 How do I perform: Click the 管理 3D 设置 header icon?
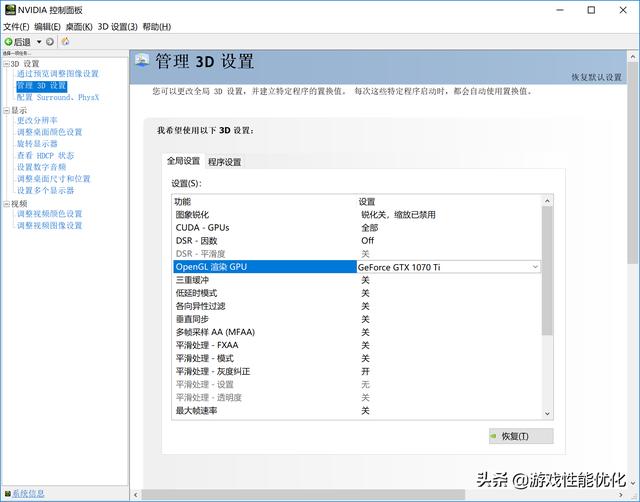coord(142,60)
